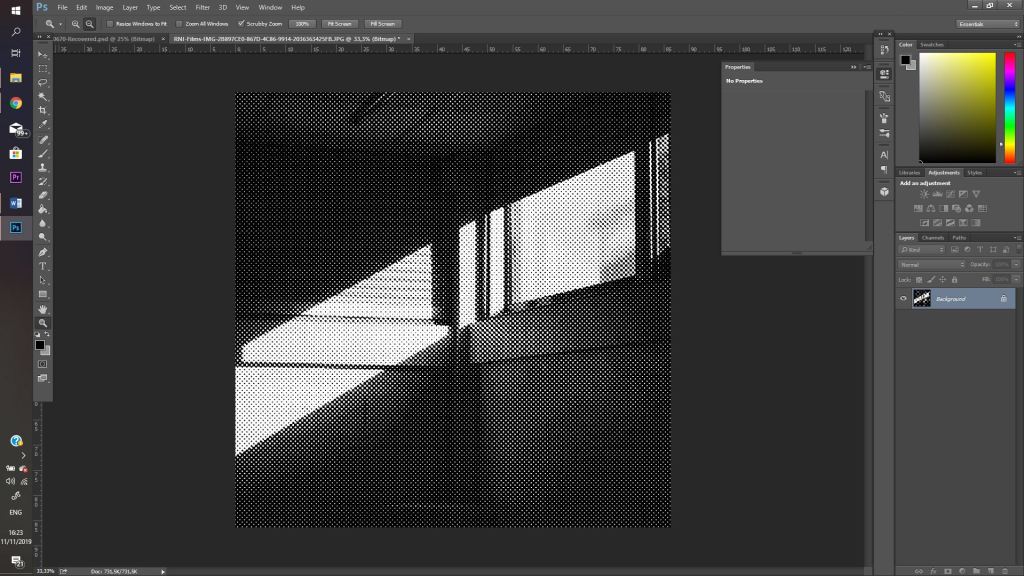The image size is (1024, 576).
Task: Choose the Pen tool
Action: click(43, 252)
